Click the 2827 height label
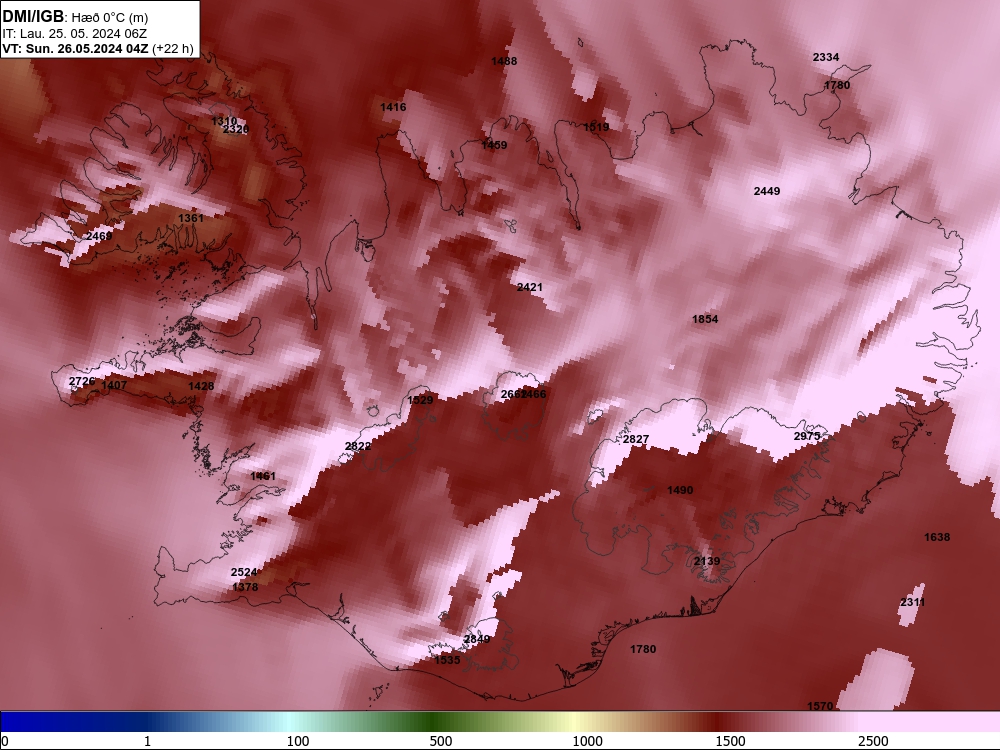Screen dimensions: 1000x750 coord(636,439)
